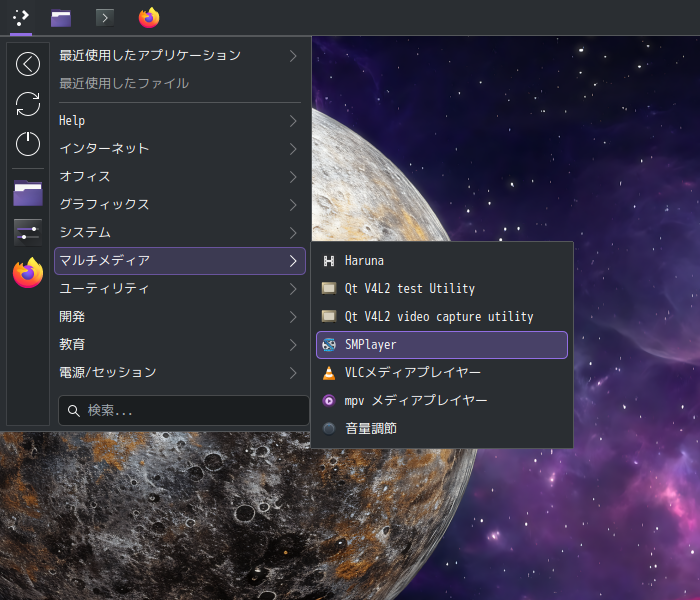Expand the グラフィックス submenu arrow
700x600 pixels.
point(293,205)
